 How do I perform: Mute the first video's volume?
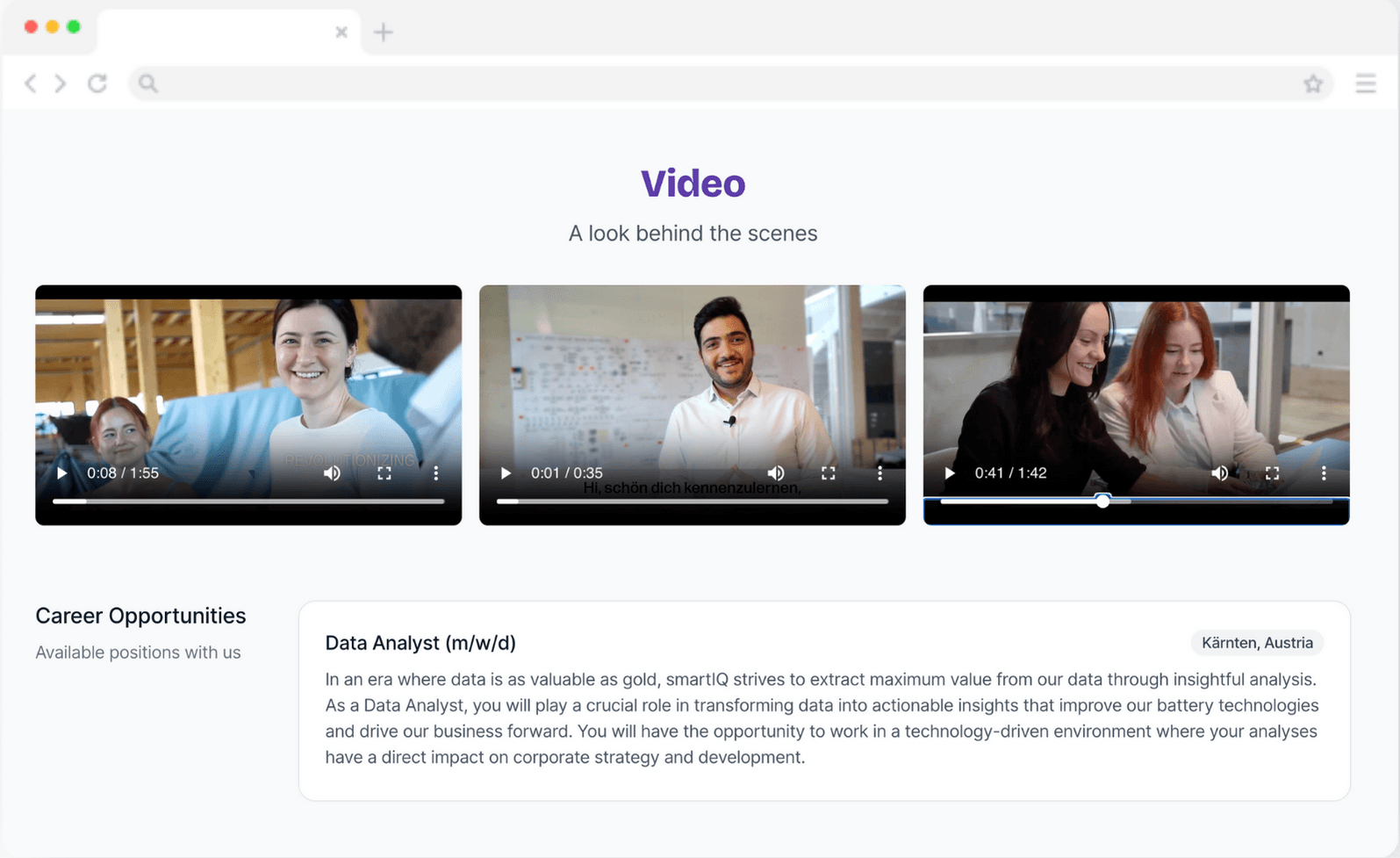click(332, 473)
